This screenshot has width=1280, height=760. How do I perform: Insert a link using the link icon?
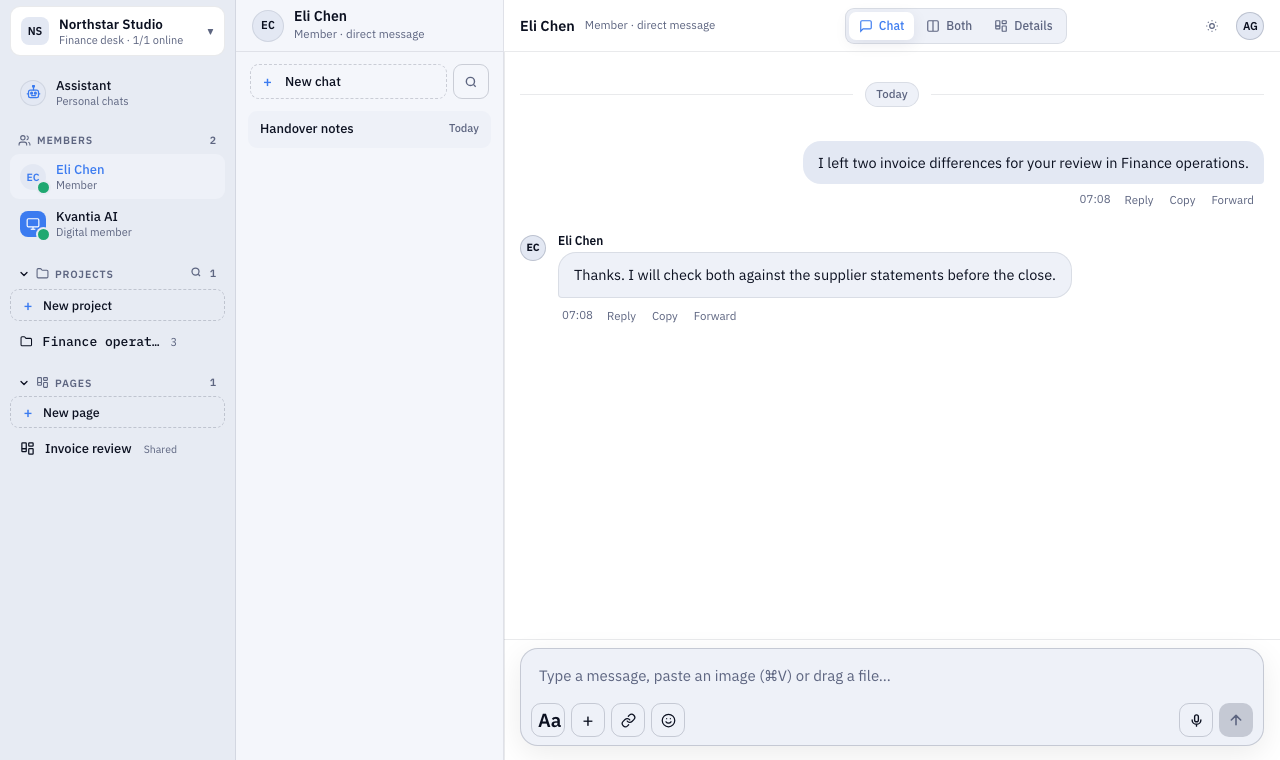point(628,720)
